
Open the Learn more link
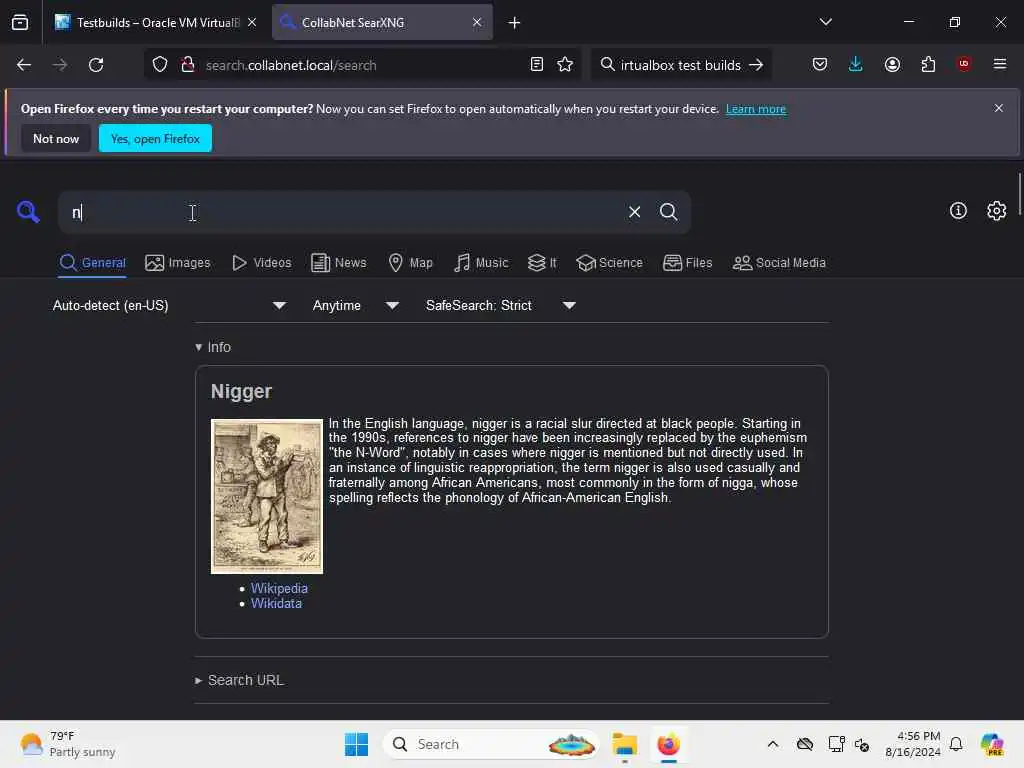(x=756, y=109)
